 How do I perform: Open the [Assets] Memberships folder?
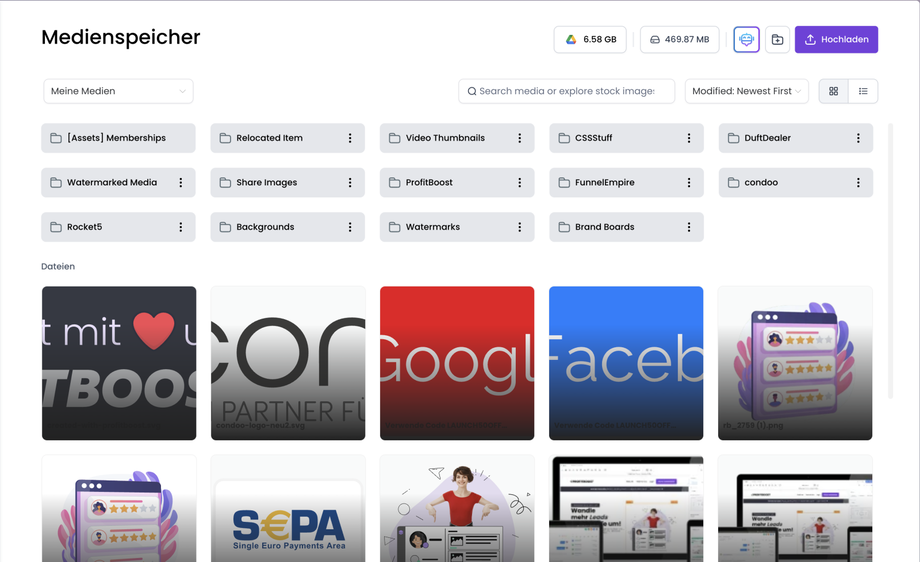pos(118,138)
